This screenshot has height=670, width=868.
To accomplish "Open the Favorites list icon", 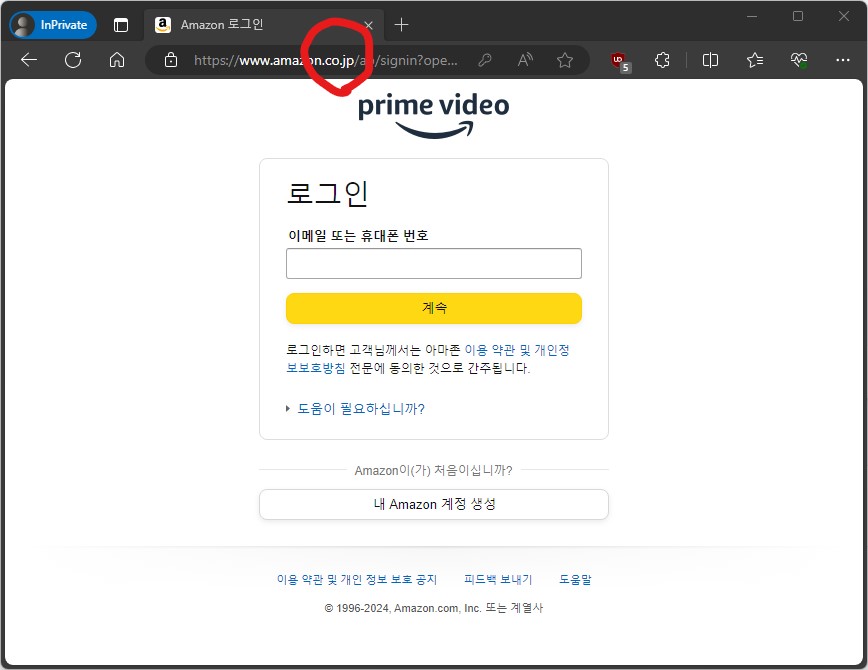I will [x=755, y=60].
